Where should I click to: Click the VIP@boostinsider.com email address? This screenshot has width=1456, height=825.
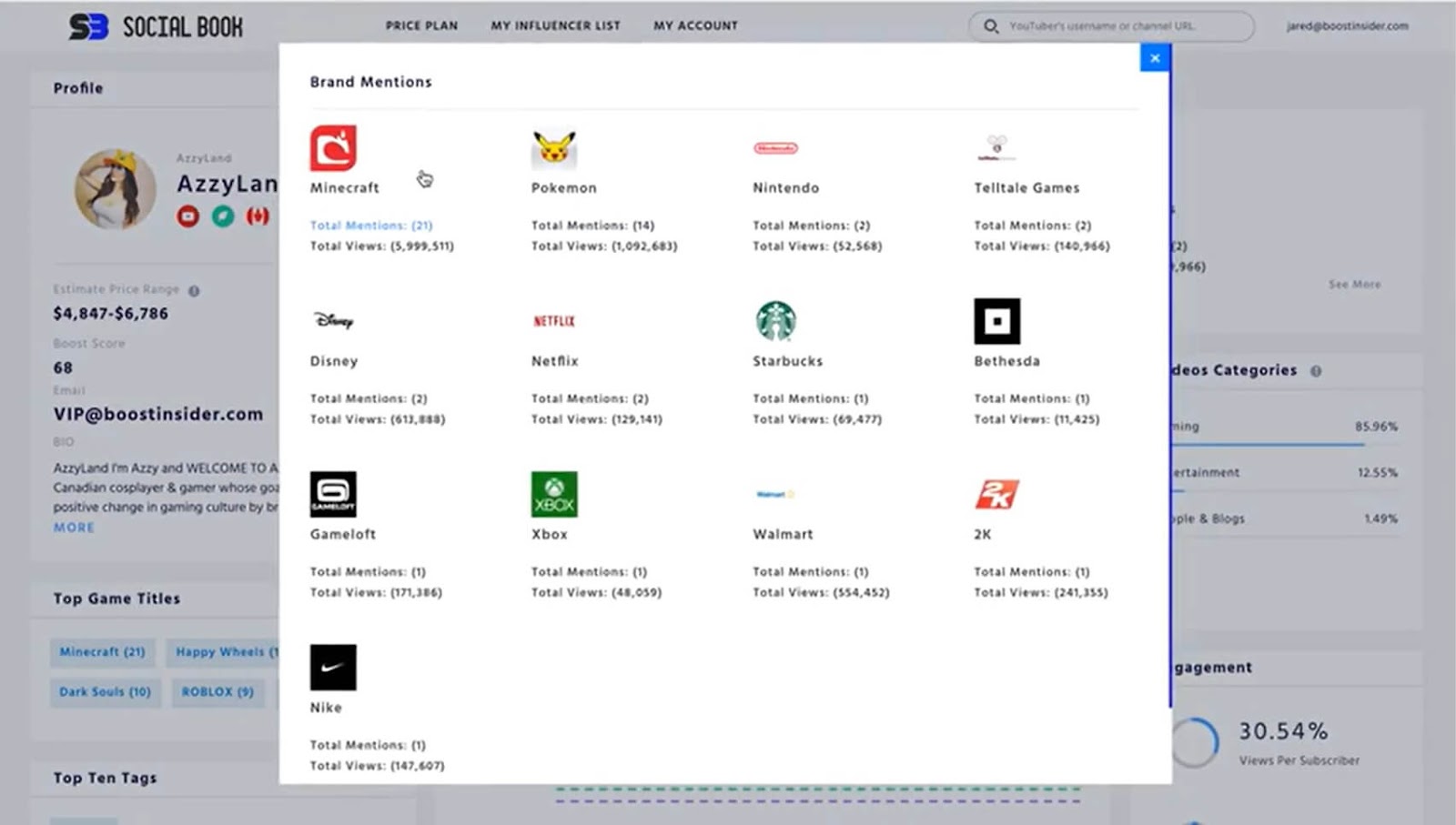tap(158, 414)
